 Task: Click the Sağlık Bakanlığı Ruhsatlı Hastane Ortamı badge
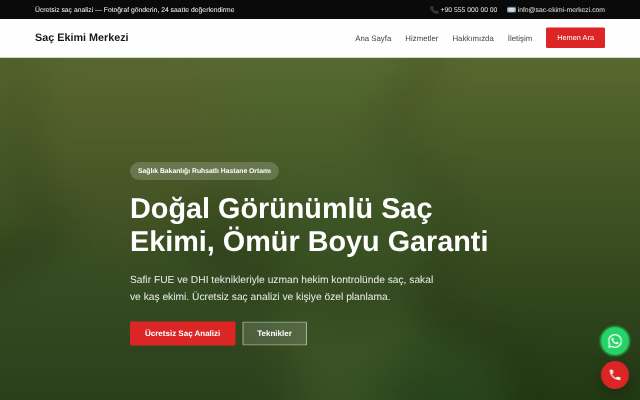(204, 171)
